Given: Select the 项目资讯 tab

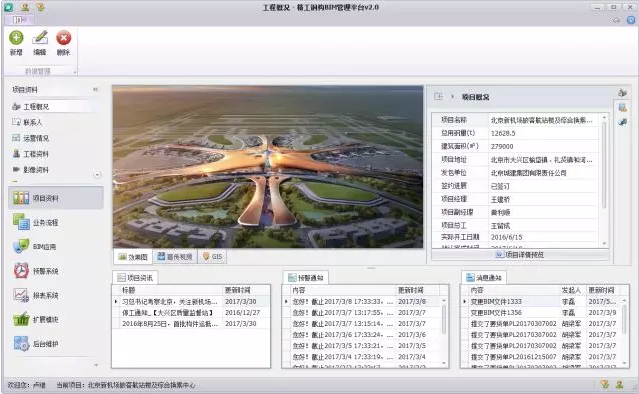Looking at the screenshot, I should click(135, 277).
